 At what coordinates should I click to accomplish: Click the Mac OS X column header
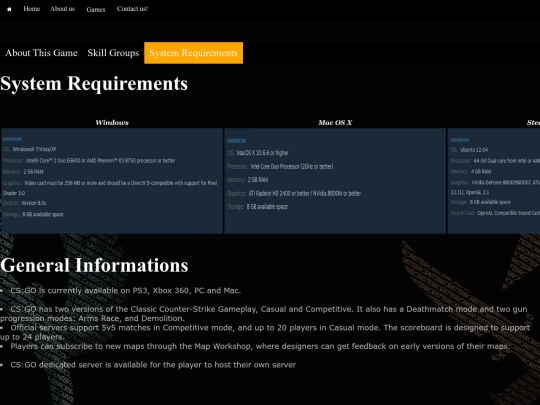point(335,122)
